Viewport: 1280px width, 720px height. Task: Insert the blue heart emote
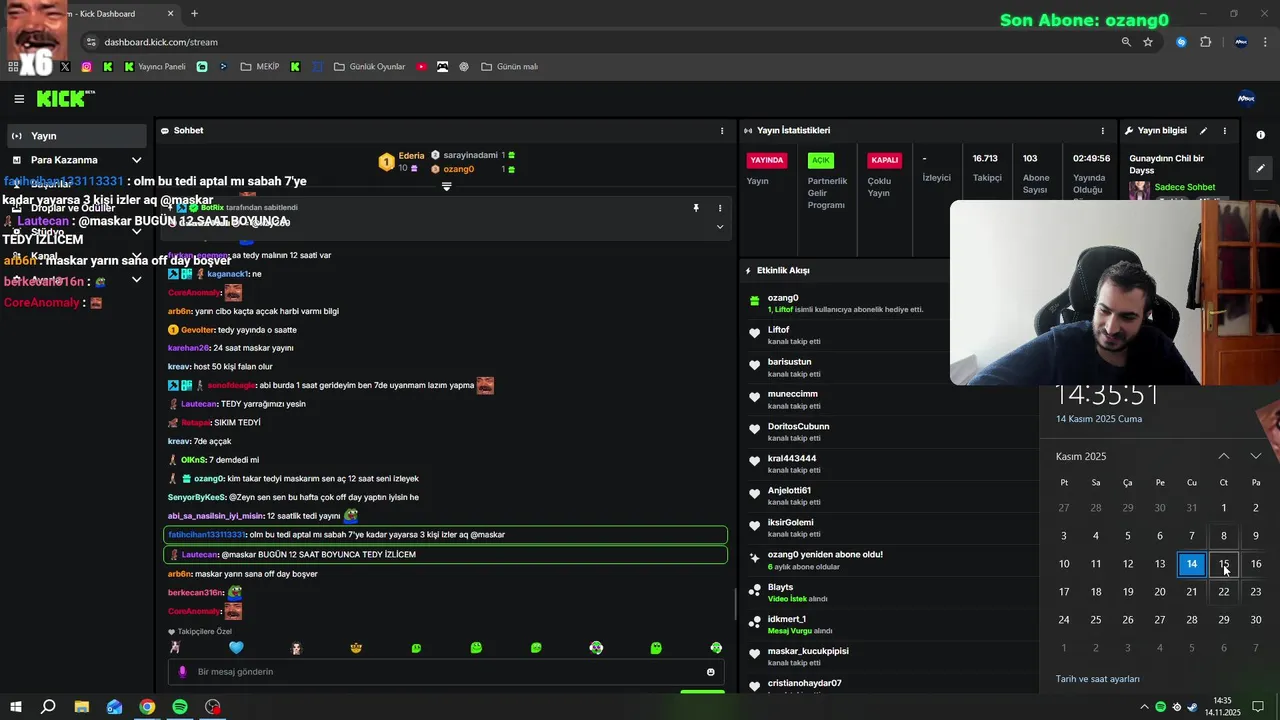click(236, 648)
